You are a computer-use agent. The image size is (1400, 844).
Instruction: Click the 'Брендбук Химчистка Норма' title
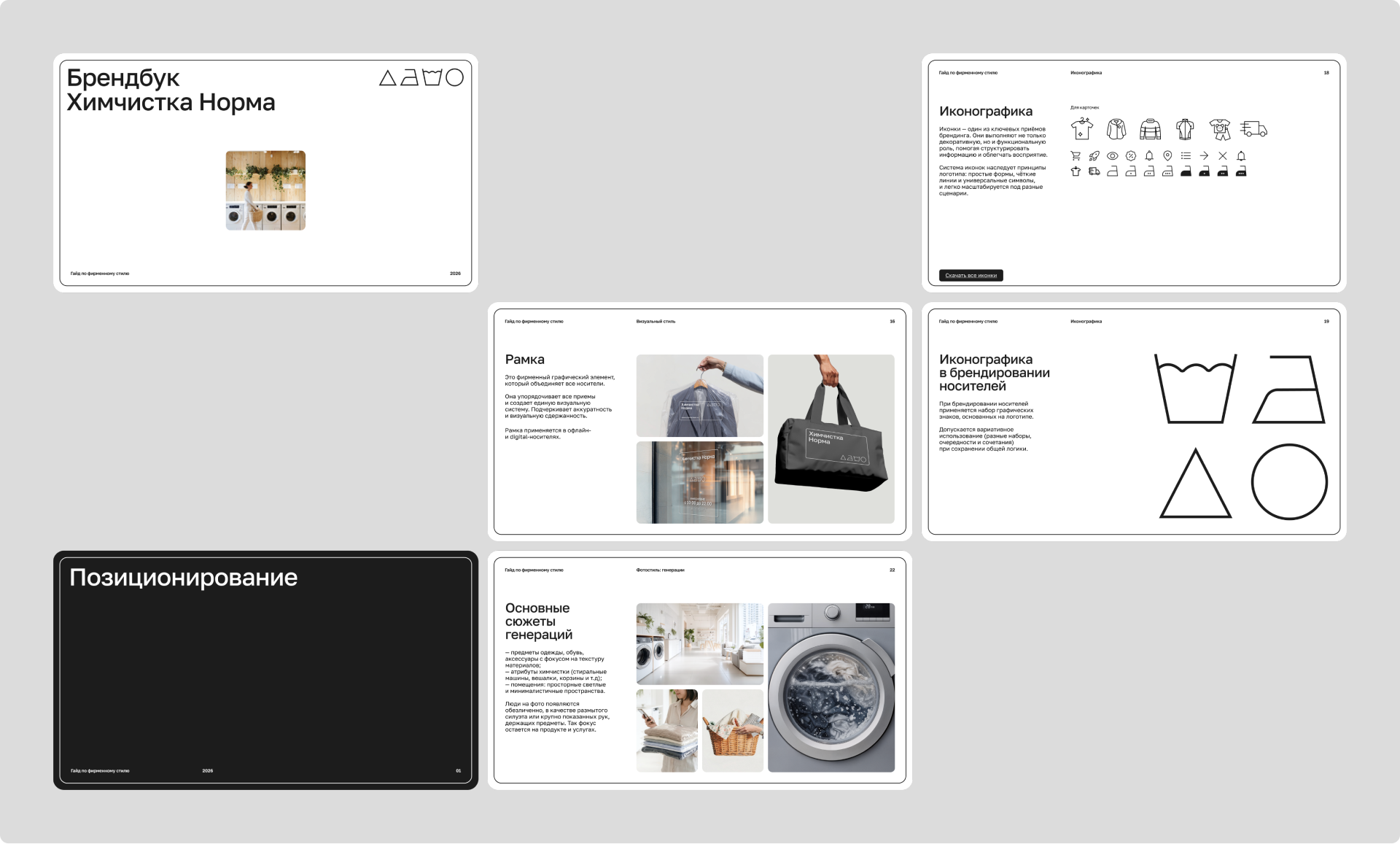[x=171, y=90]
